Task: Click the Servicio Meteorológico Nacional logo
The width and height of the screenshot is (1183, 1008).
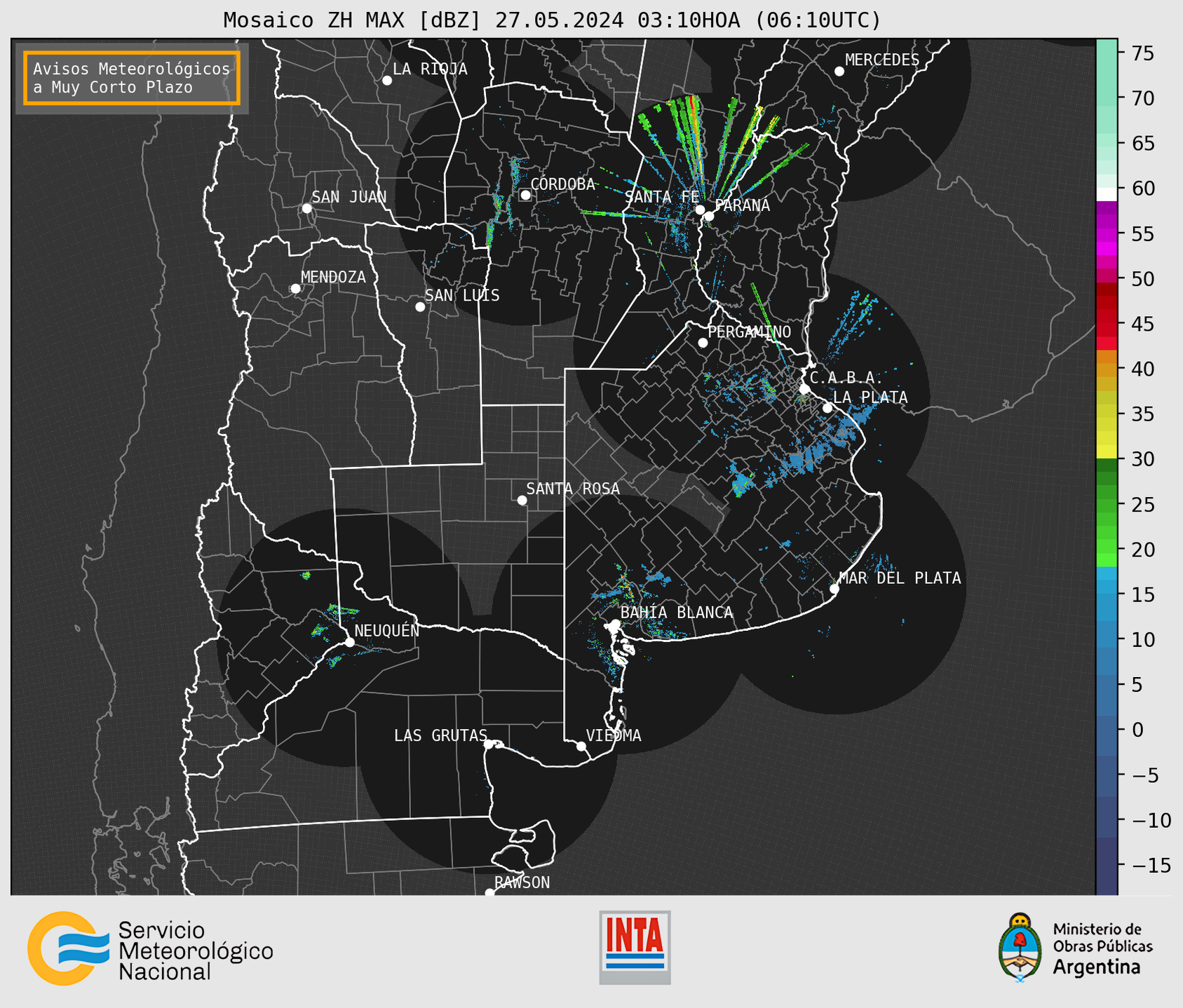Action: (150, 948)
